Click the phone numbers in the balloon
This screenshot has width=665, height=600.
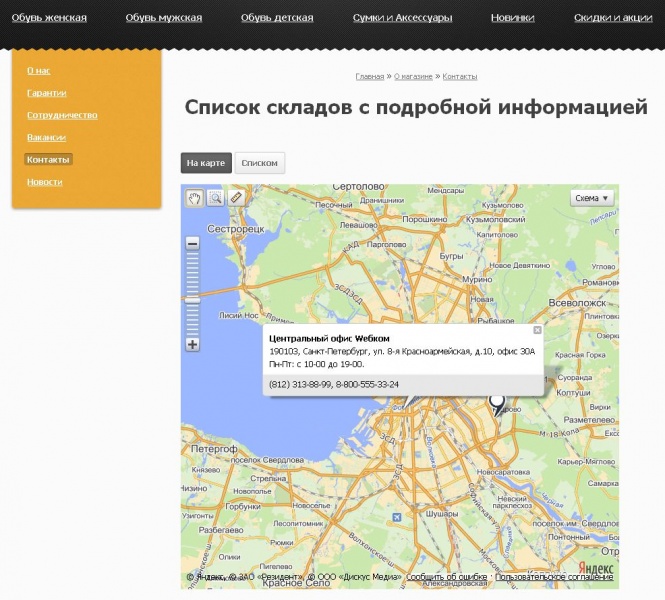[334, 385]
